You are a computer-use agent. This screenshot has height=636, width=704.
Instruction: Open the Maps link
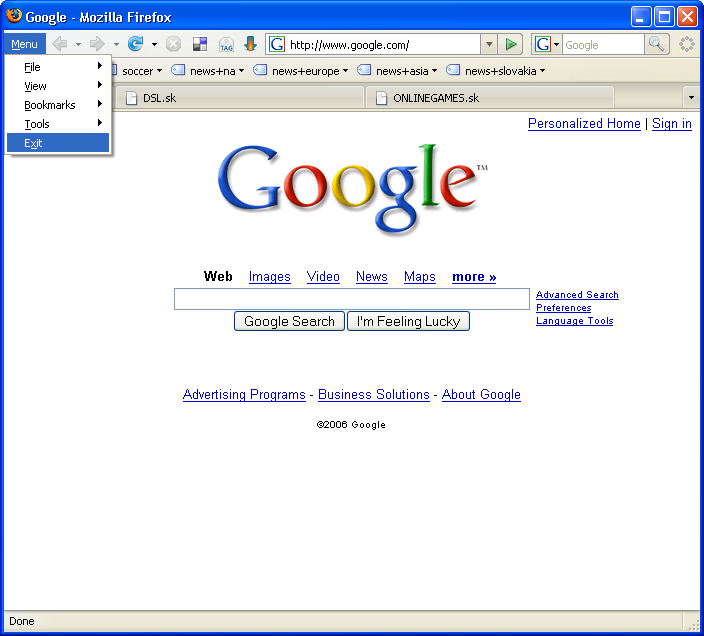point(419,276)
